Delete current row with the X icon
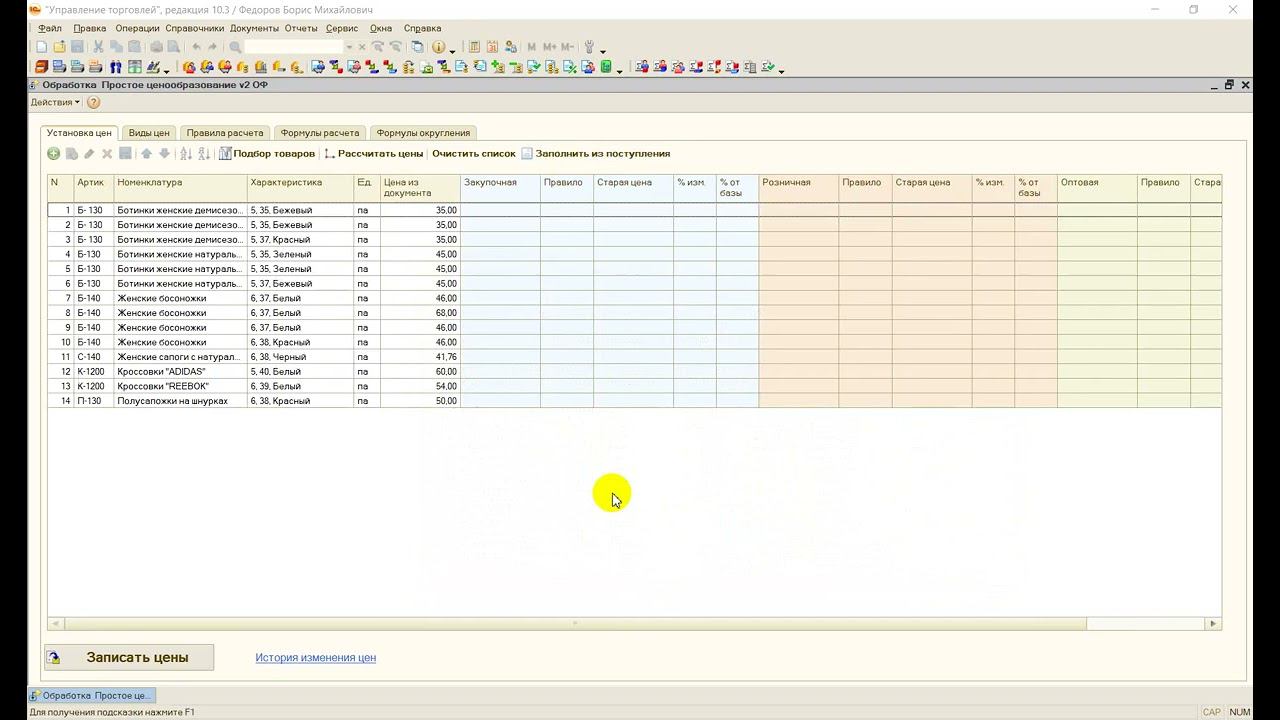Viewport: 1280px width, 720px height. (107, 154)
